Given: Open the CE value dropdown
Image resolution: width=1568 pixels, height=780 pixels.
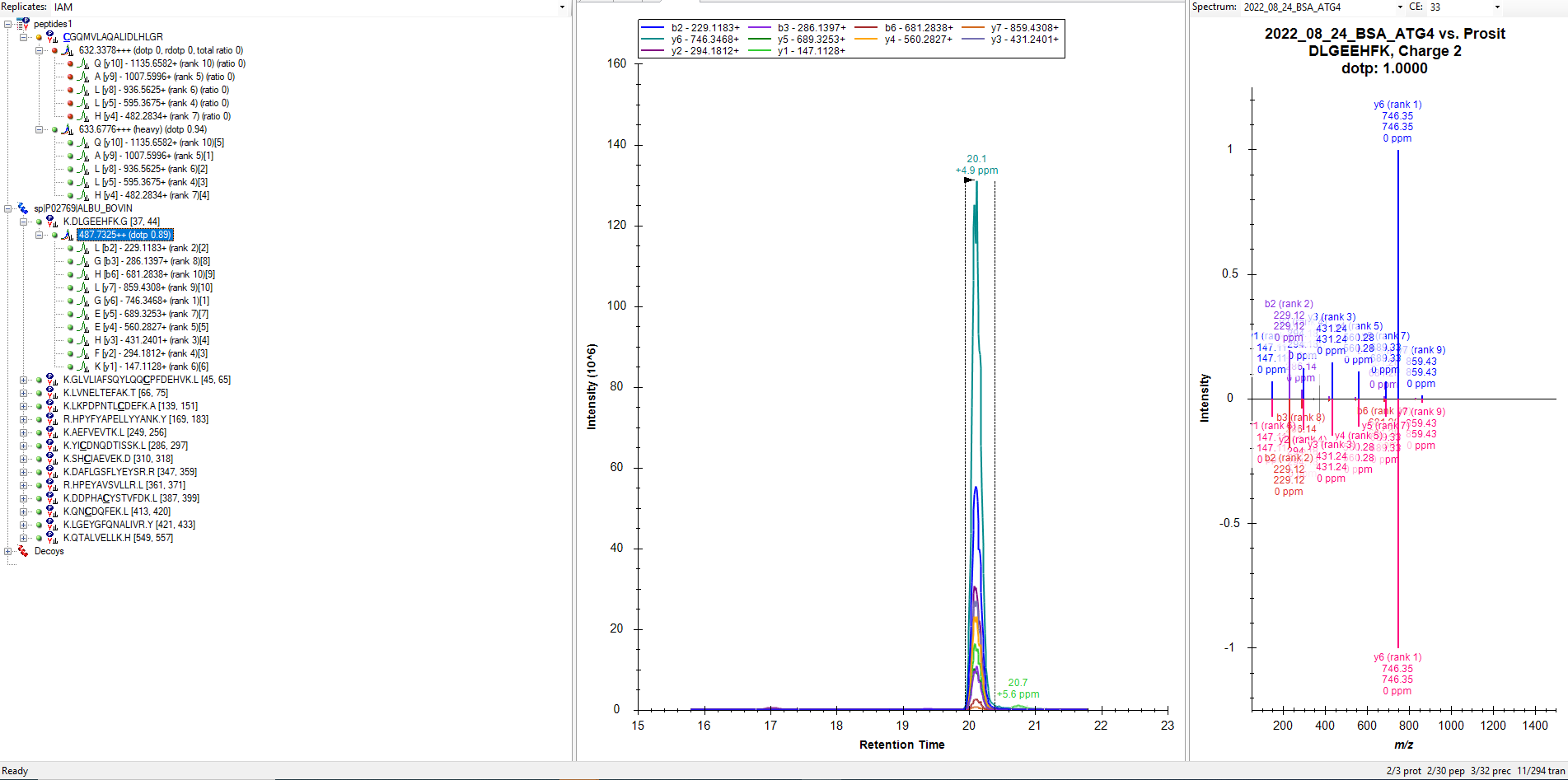Looking at the screenshot, I should click(1497, 7).
